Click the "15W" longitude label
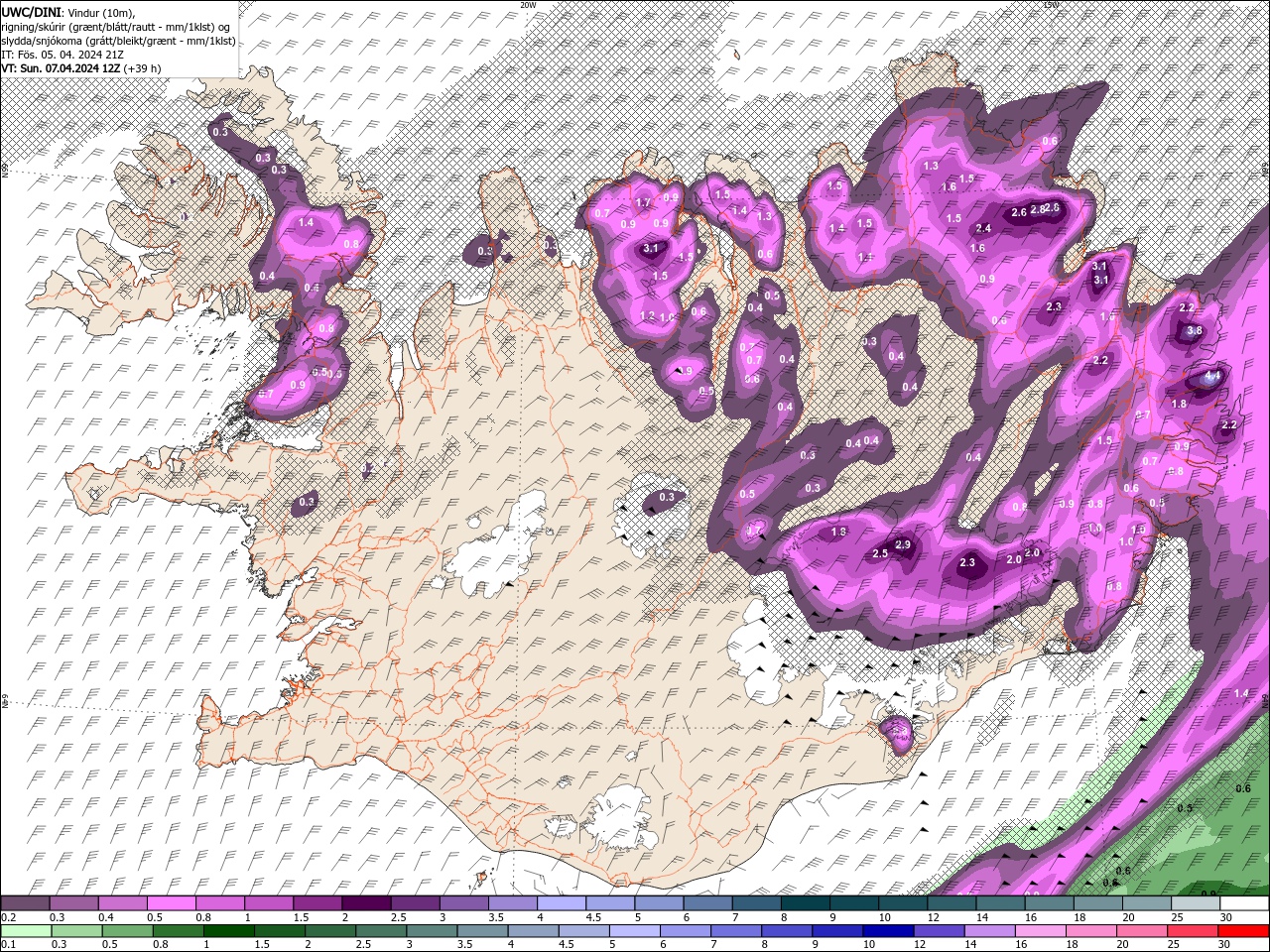The image size is (1270, 952). pos(1051,5)
